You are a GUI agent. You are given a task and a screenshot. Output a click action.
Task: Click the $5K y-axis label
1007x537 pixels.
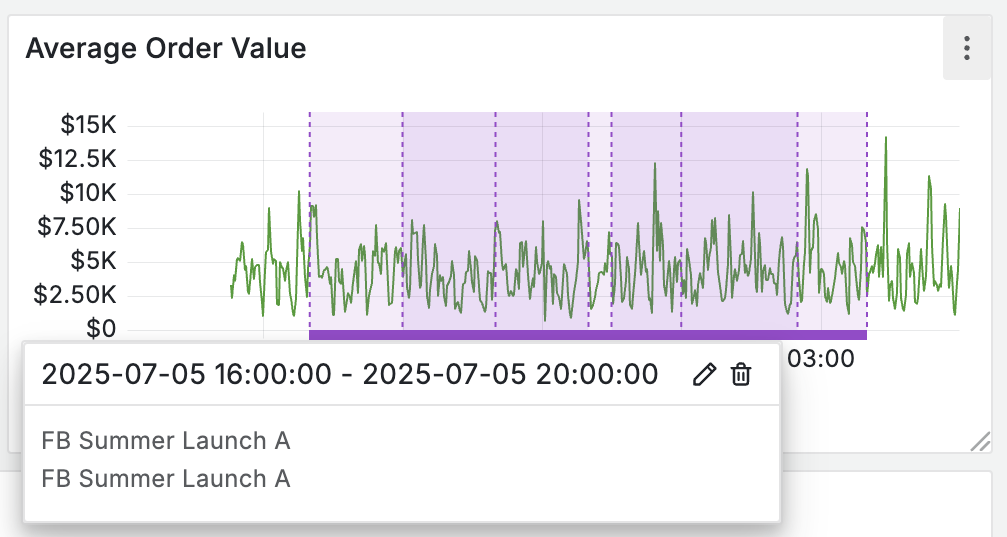(94, 261)
